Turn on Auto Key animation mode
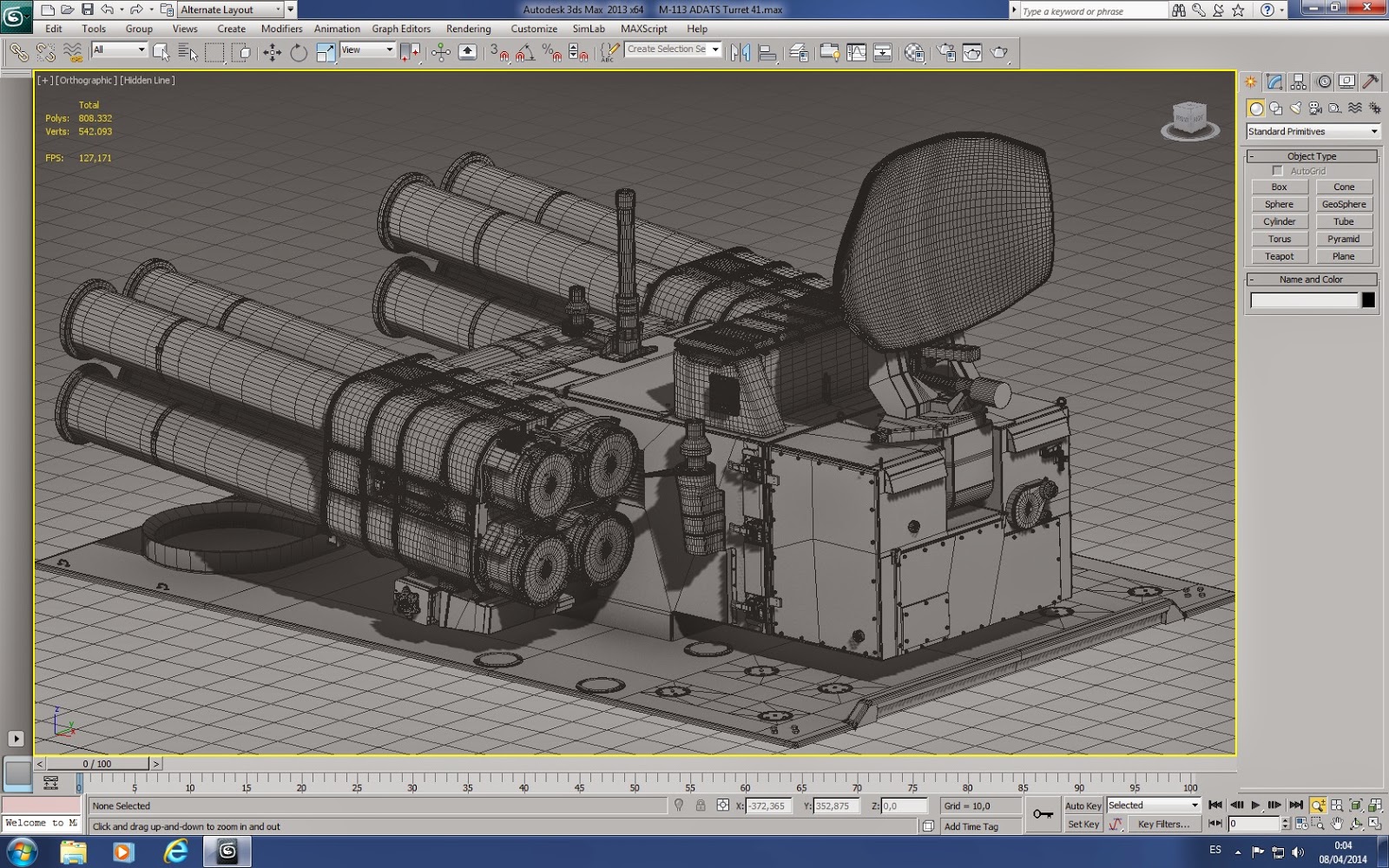The image size is (1389, 868). point(1083,806)
